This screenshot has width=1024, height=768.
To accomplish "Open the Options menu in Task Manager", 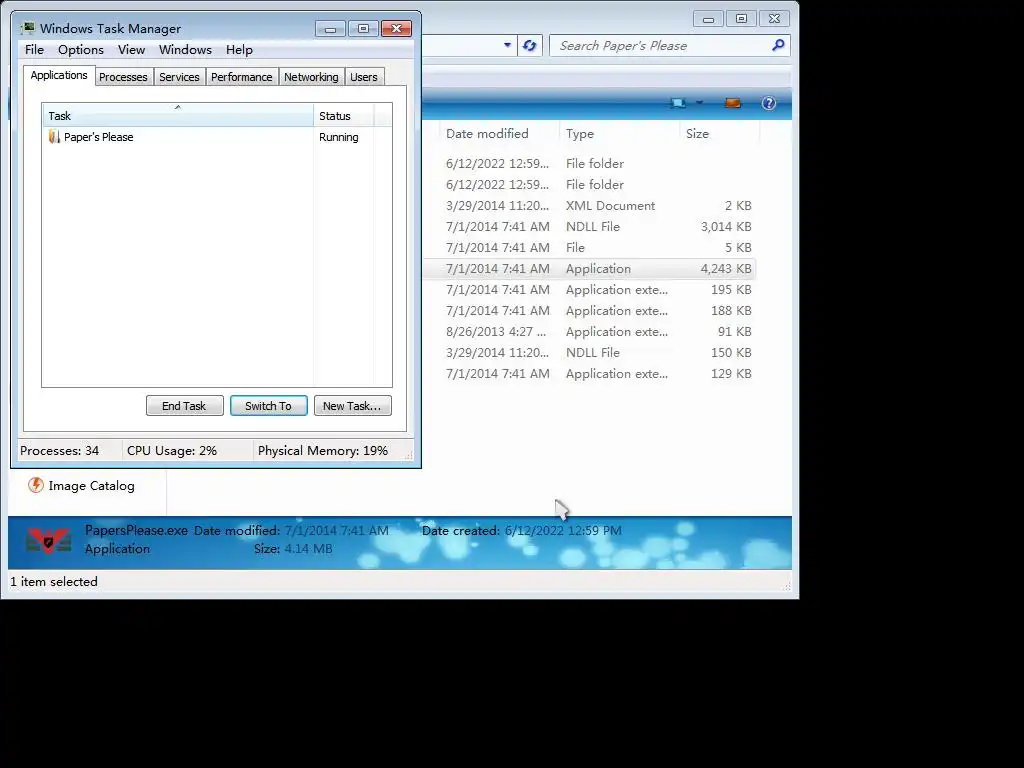I will (x=81, y=50).
